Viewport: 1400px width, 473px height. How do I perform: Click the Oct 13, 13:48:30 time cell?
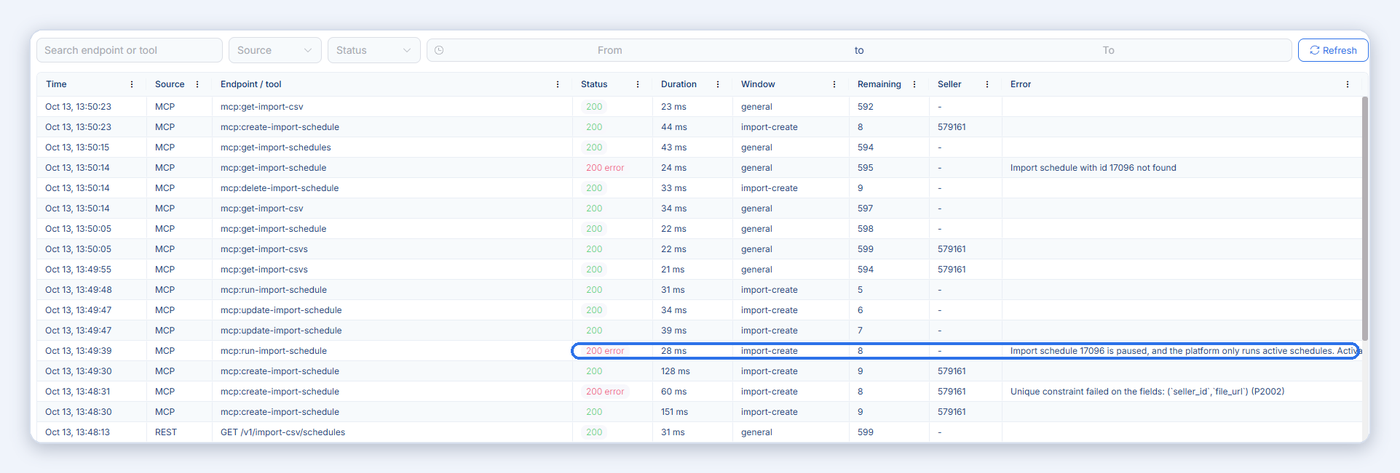(78, 412)
